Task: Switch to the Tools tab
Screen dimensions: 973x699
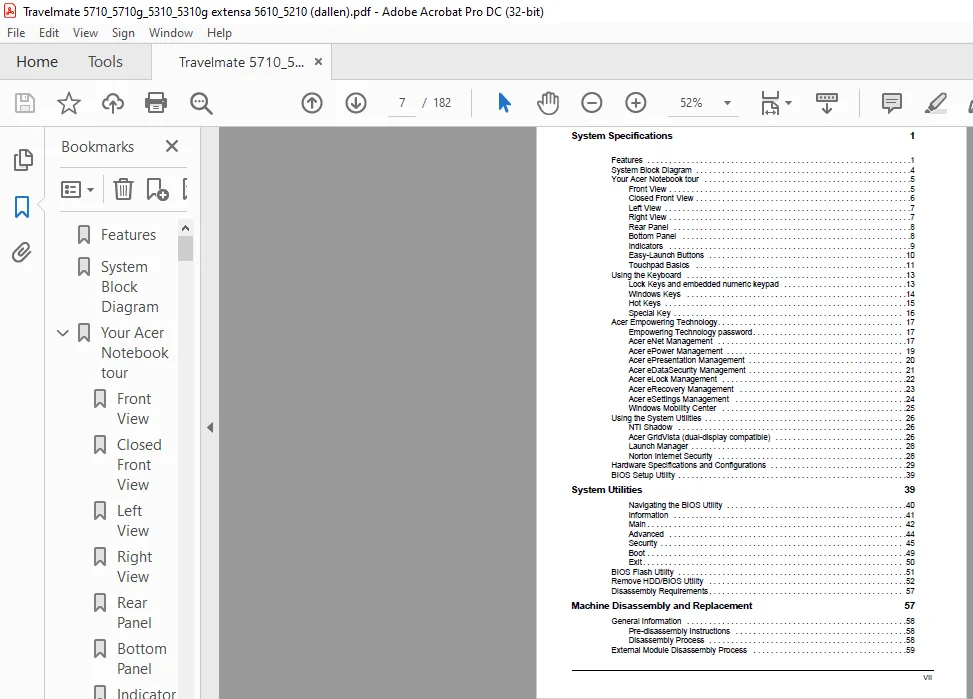Action: tap(105, 61)
